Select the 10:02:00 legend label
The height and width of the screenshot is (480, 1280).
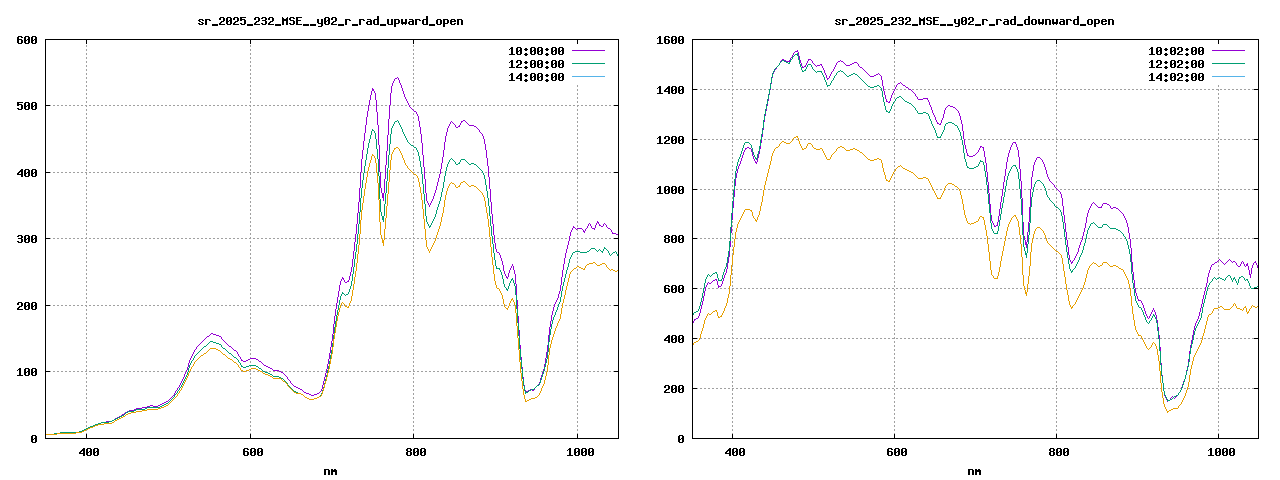click(x=1176, y=51)
